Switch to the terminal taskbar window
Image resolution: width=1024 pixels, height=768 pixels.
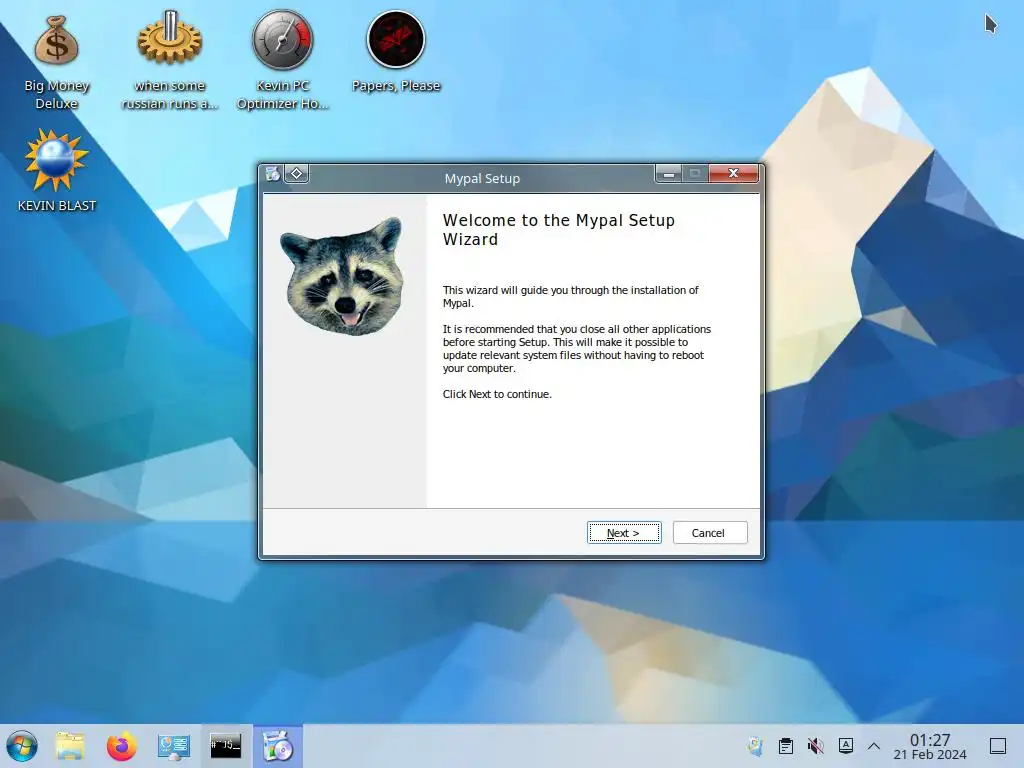[x=225, y=745]
